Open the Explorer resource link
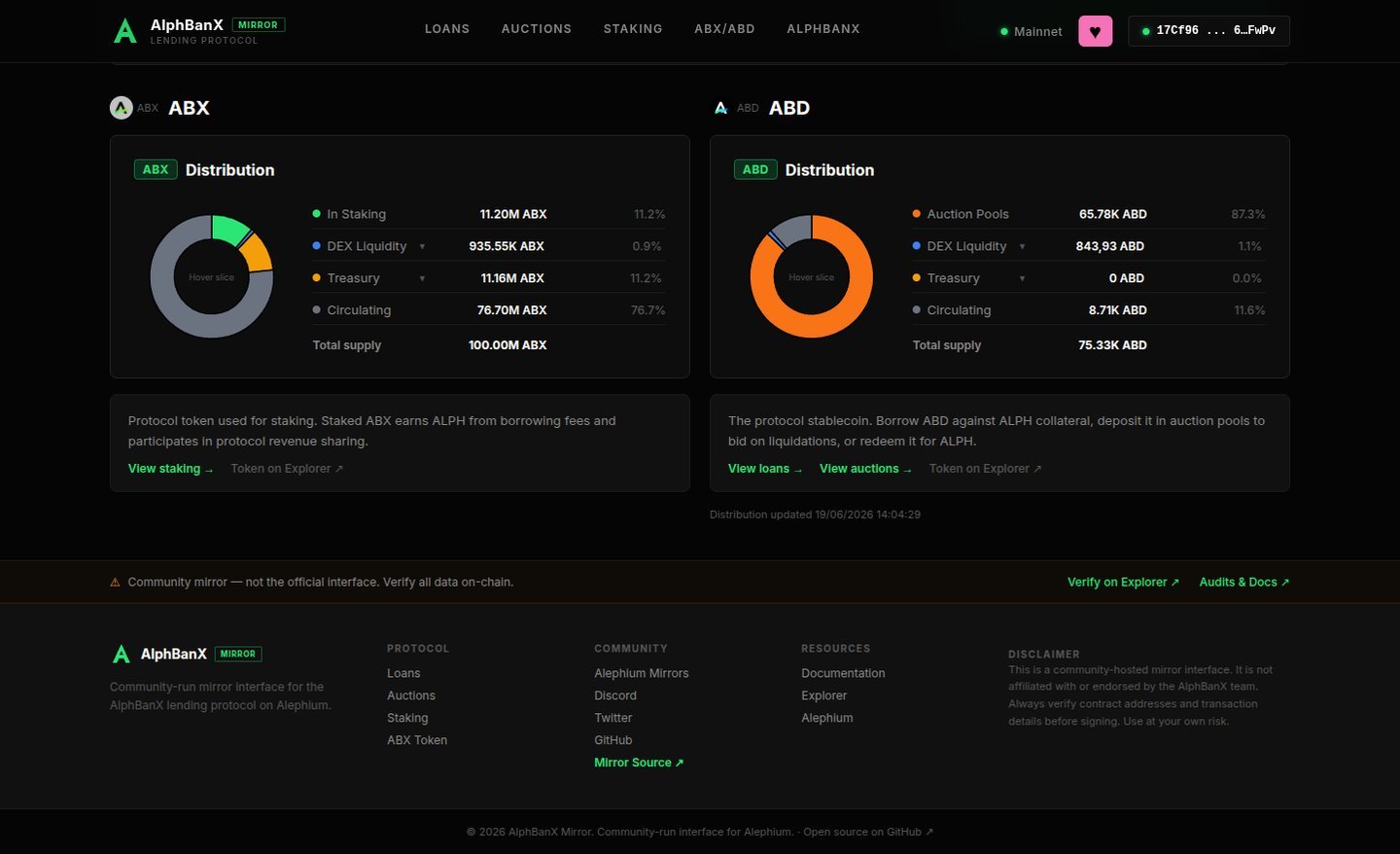The image size is (1400, 854). tap(824, 695)
